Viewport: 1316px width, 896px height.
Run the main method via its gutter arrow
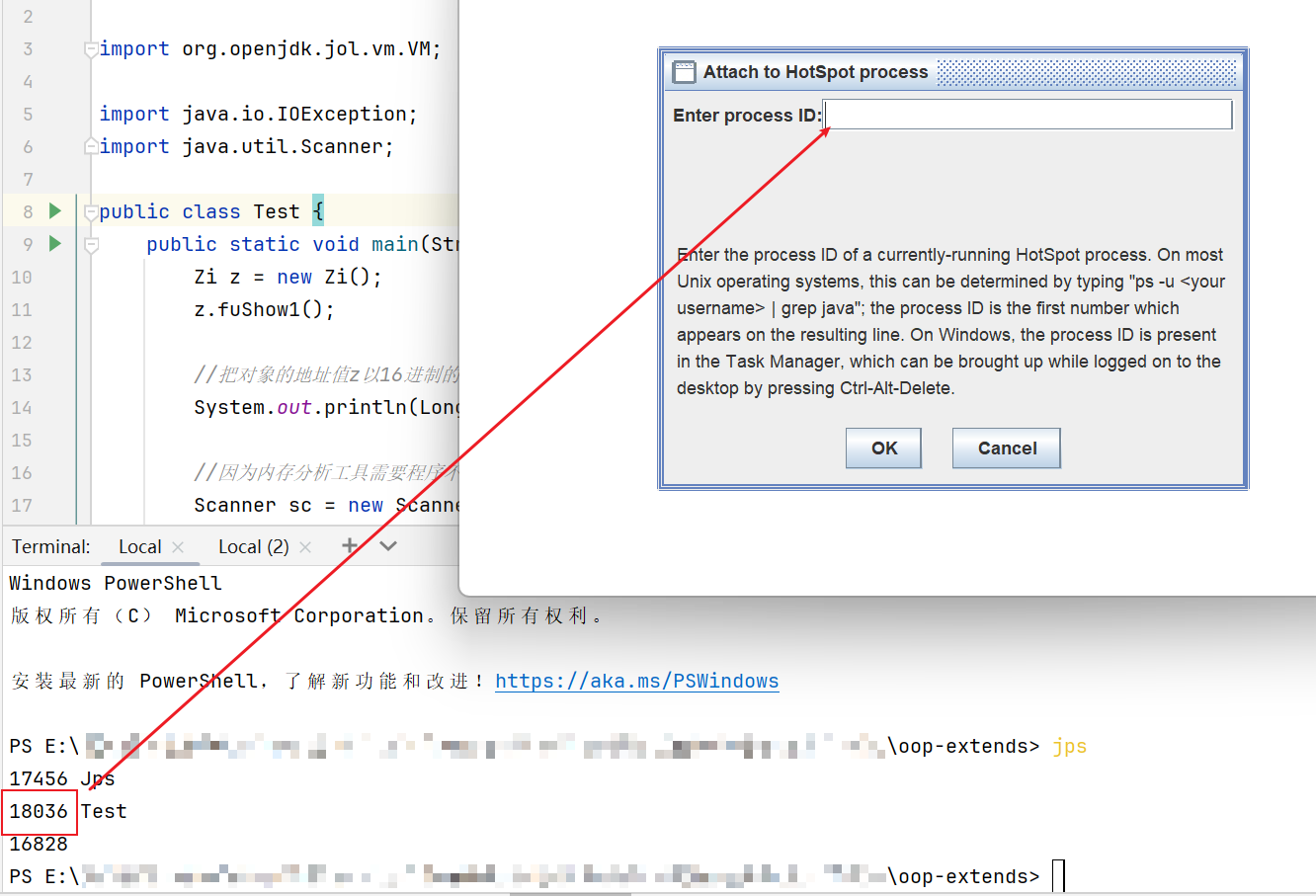[55, 243]
